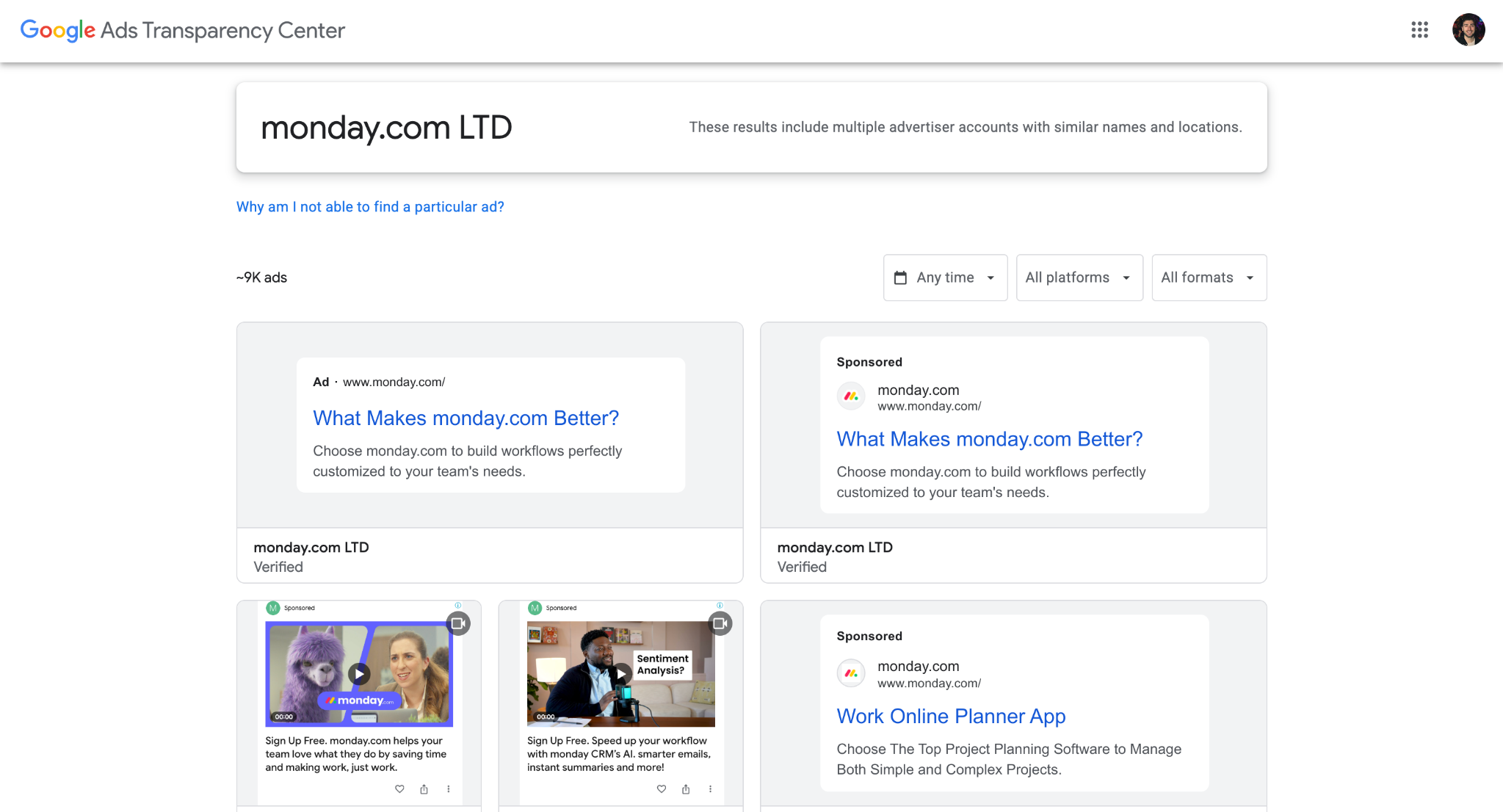Click the 'Work Online Planner App' link
This screenshot has width=1503, height=812.
pos(951,716)
